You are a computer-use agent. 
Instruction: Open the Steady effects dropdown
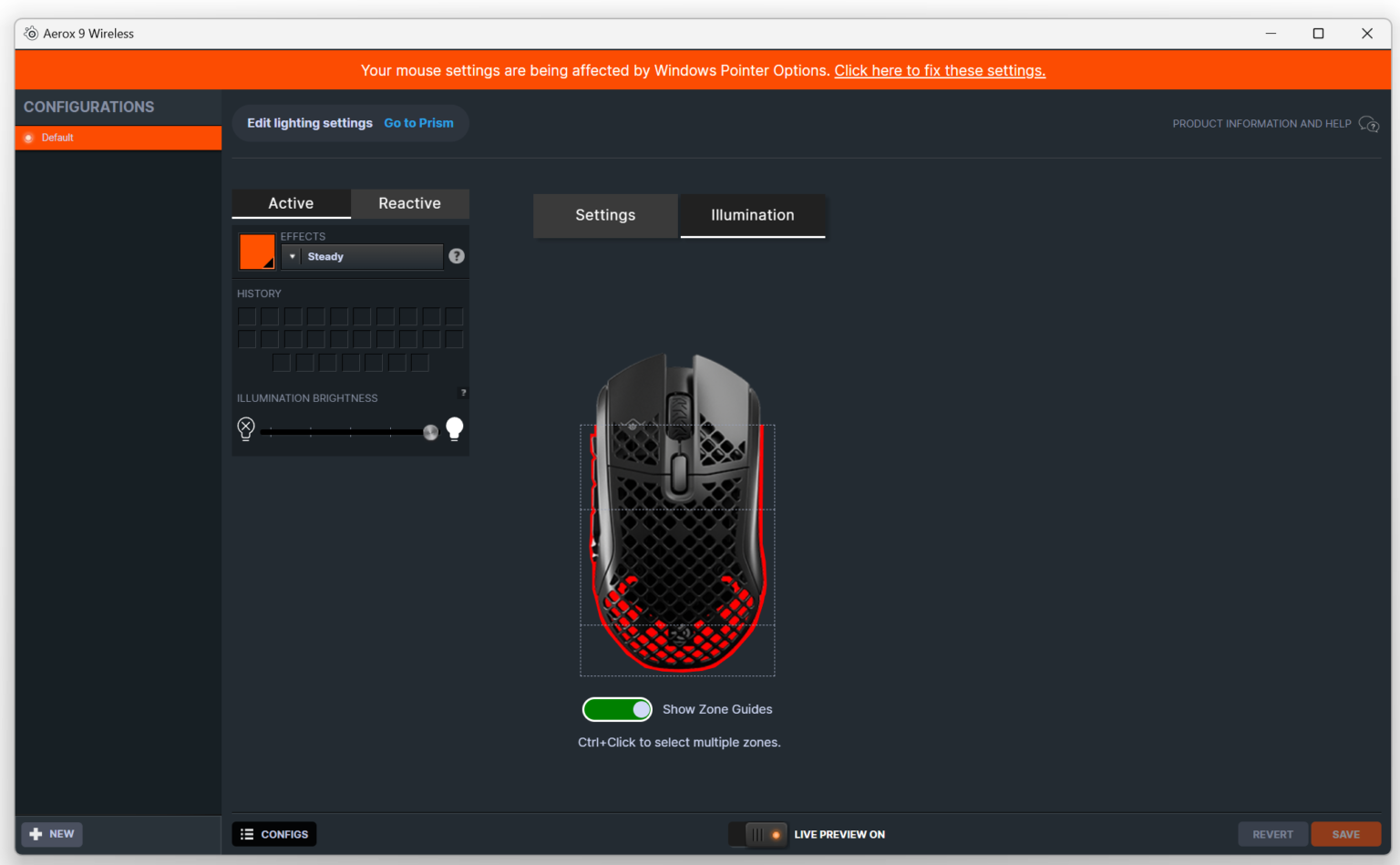[361, 256]
